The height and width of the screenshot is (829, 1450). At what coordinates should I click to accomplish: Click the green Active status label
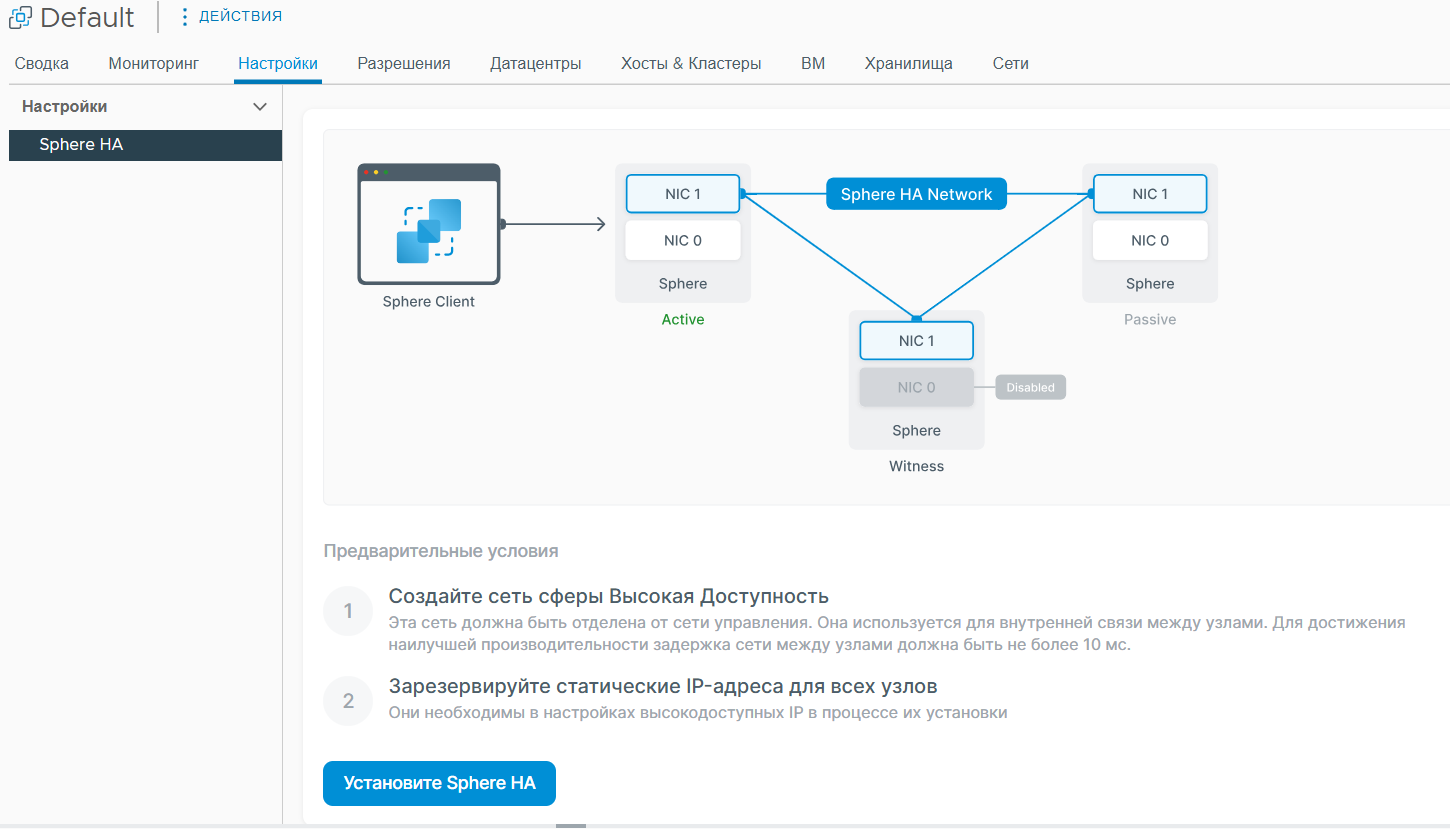click(x=683, y=320)
